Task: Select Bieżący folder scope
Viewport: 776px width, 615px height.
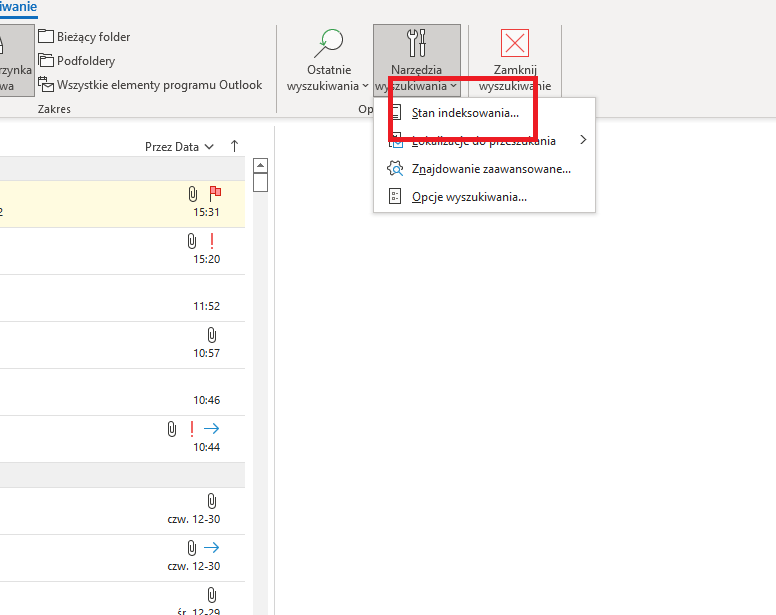Action: (84, 37)
